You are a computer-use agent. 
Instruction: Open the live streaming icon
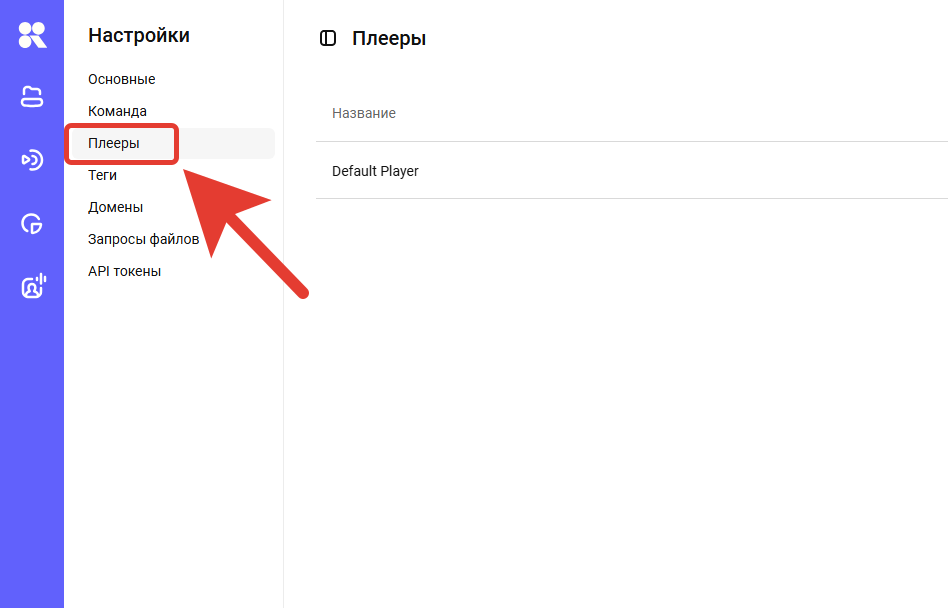tap(32, 160)
